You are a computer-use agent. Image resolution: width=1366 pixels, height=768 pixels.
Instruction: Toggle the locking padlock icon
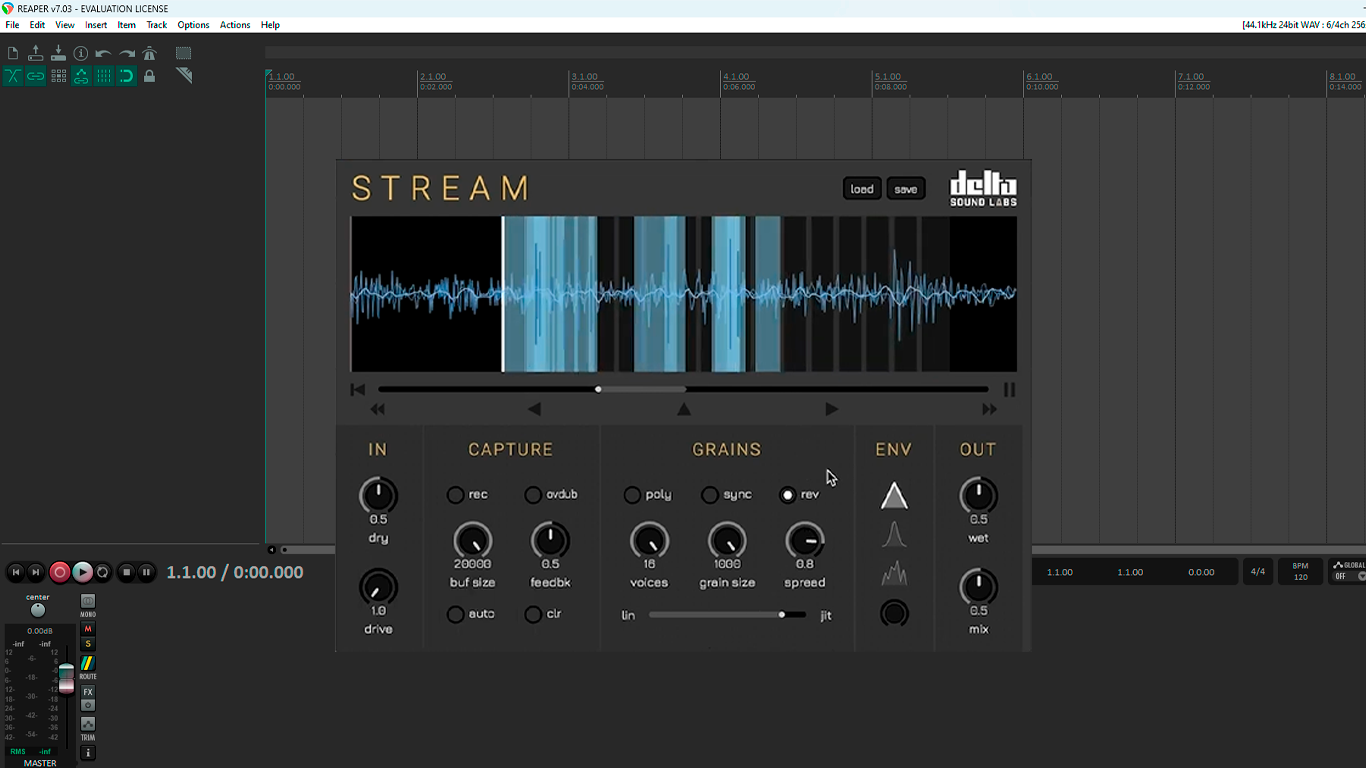click(150, 76)
